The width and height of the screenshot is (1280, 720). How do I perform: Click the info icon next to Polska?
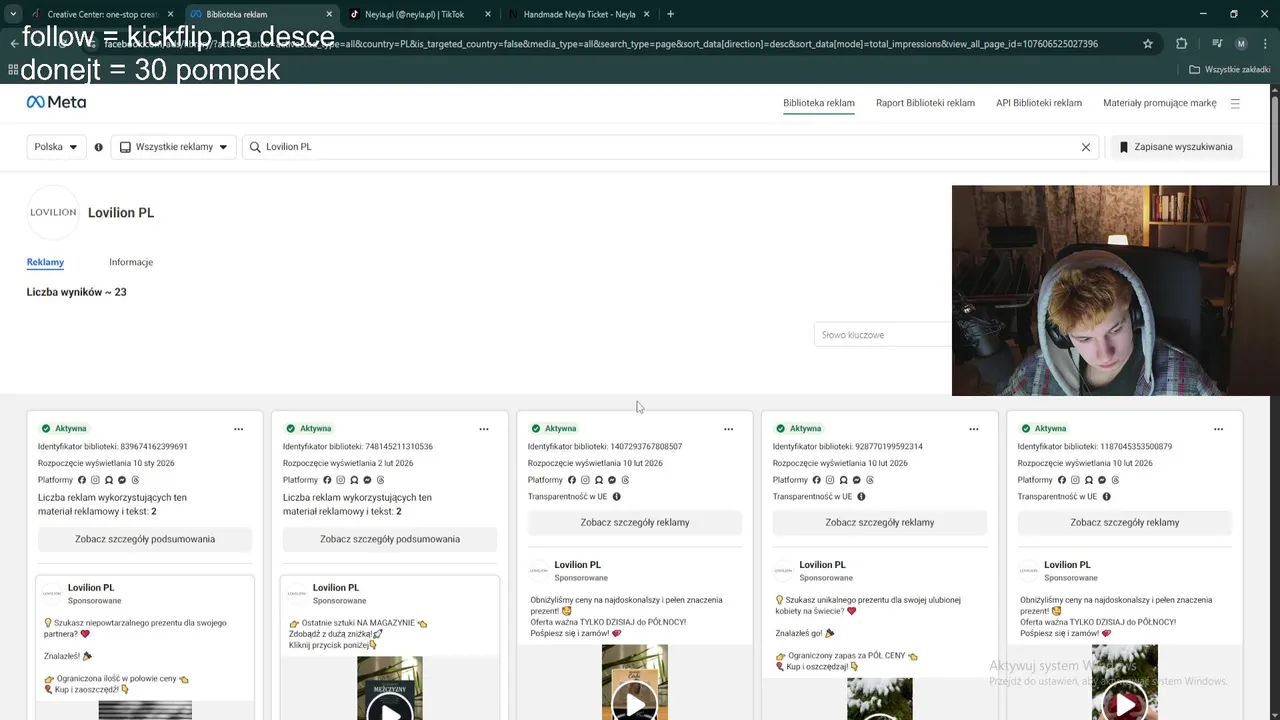[x=98, y=147]
